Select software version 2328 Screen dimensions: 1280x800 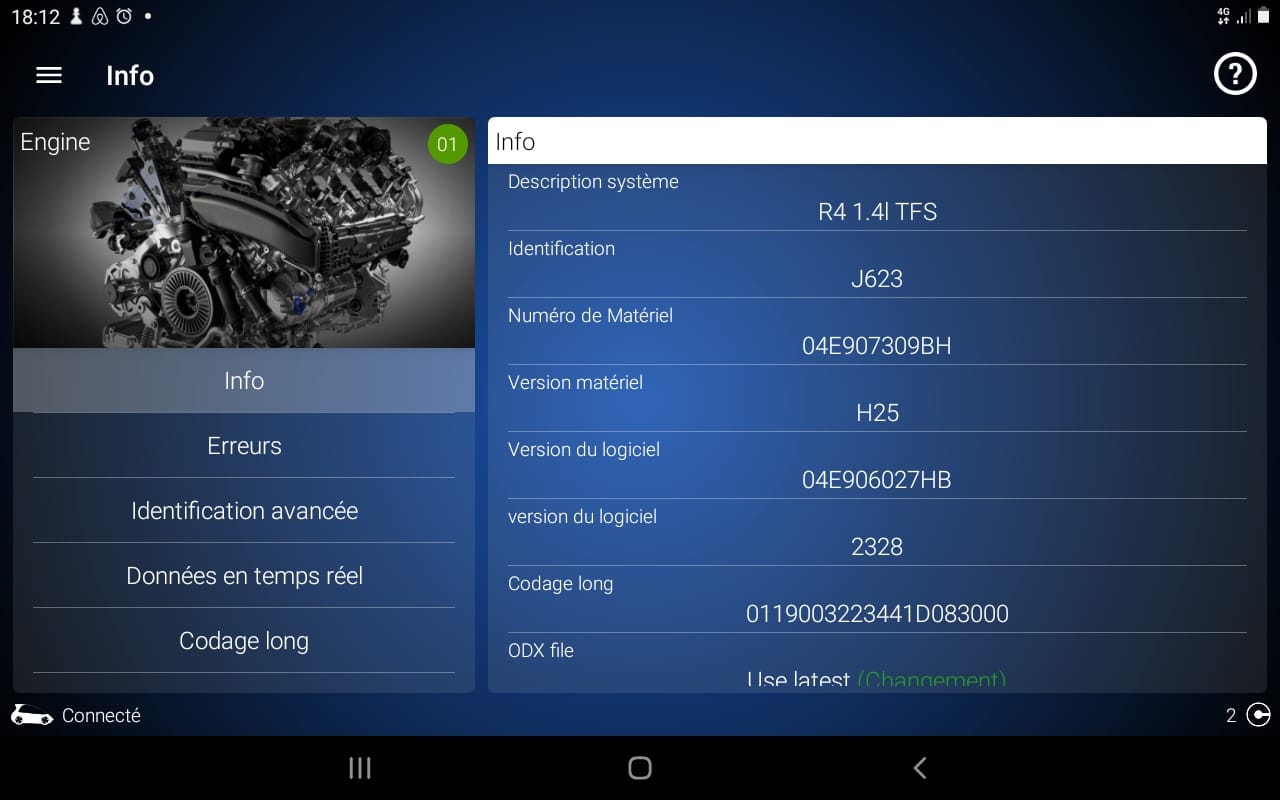point(877,547)
